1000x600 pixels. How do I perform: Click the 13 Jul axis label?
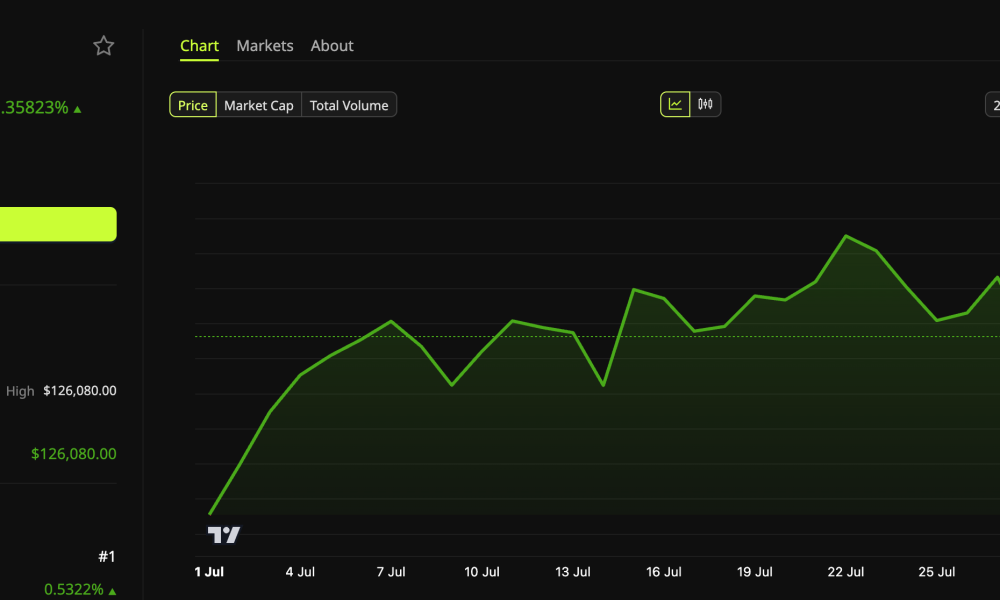click(573, 572)
